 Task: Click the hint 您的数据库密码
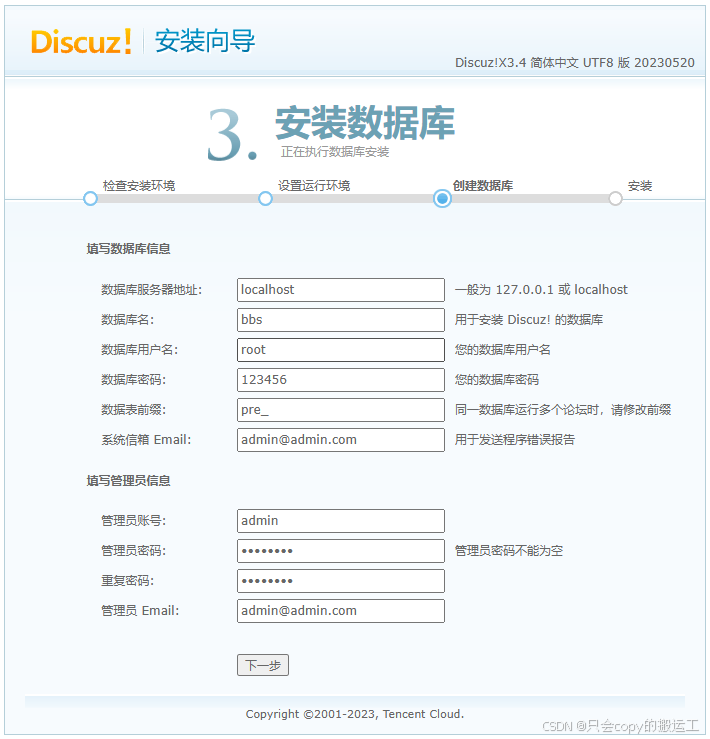pyautogui.click(x=496, y=380)
